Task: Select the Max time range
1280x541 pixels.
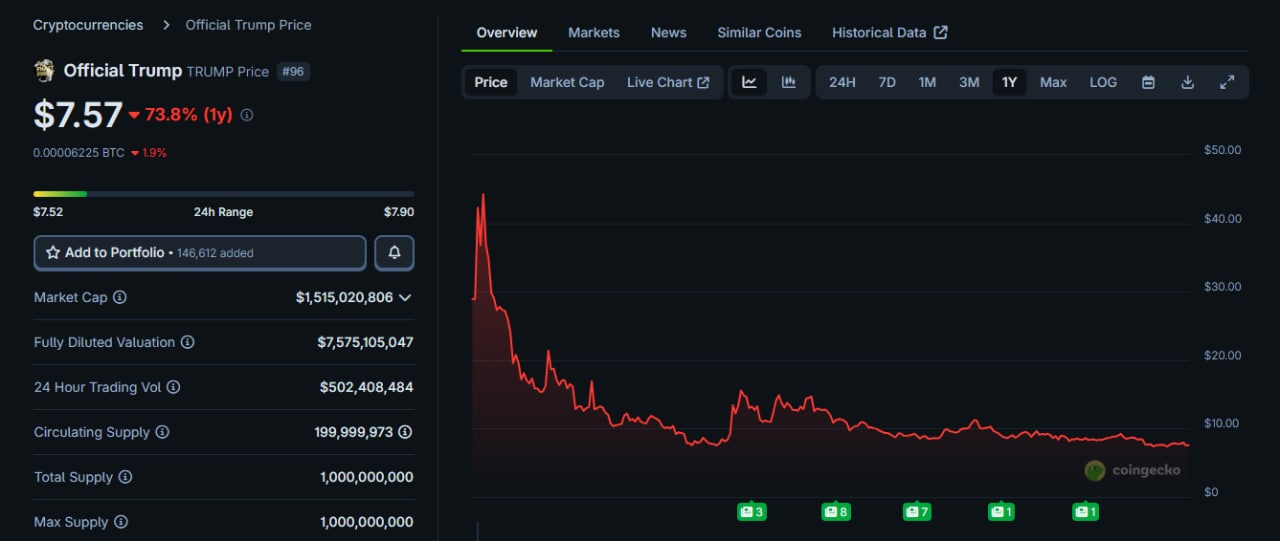Action: tap(1053, 82)
